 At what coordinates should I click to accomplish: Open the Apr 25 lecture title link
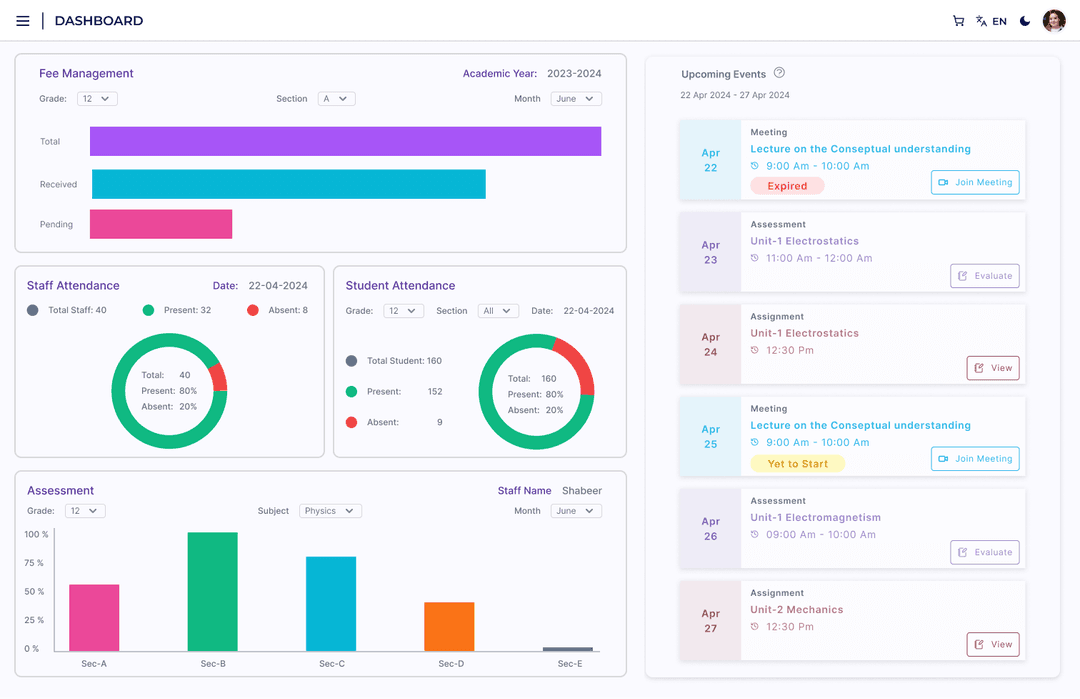click(860, 426)
